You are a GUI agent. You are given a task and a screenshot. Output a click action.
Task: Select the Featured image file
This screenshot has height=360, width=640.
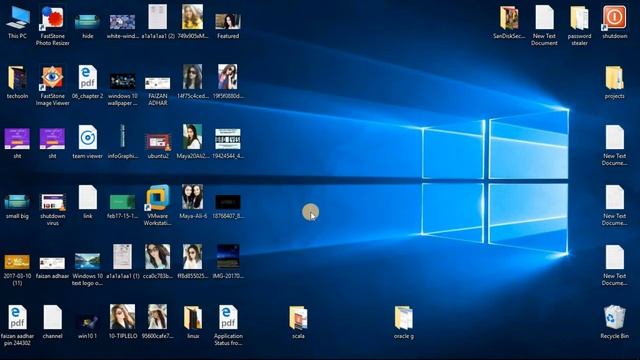pyautogui.click(x=228, y=21)
